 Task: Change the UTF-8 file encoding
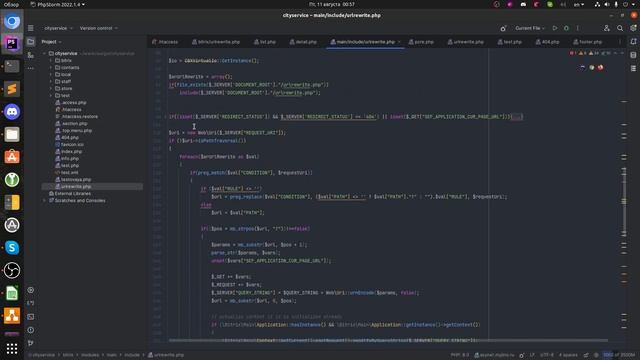[x=547, y=355]
